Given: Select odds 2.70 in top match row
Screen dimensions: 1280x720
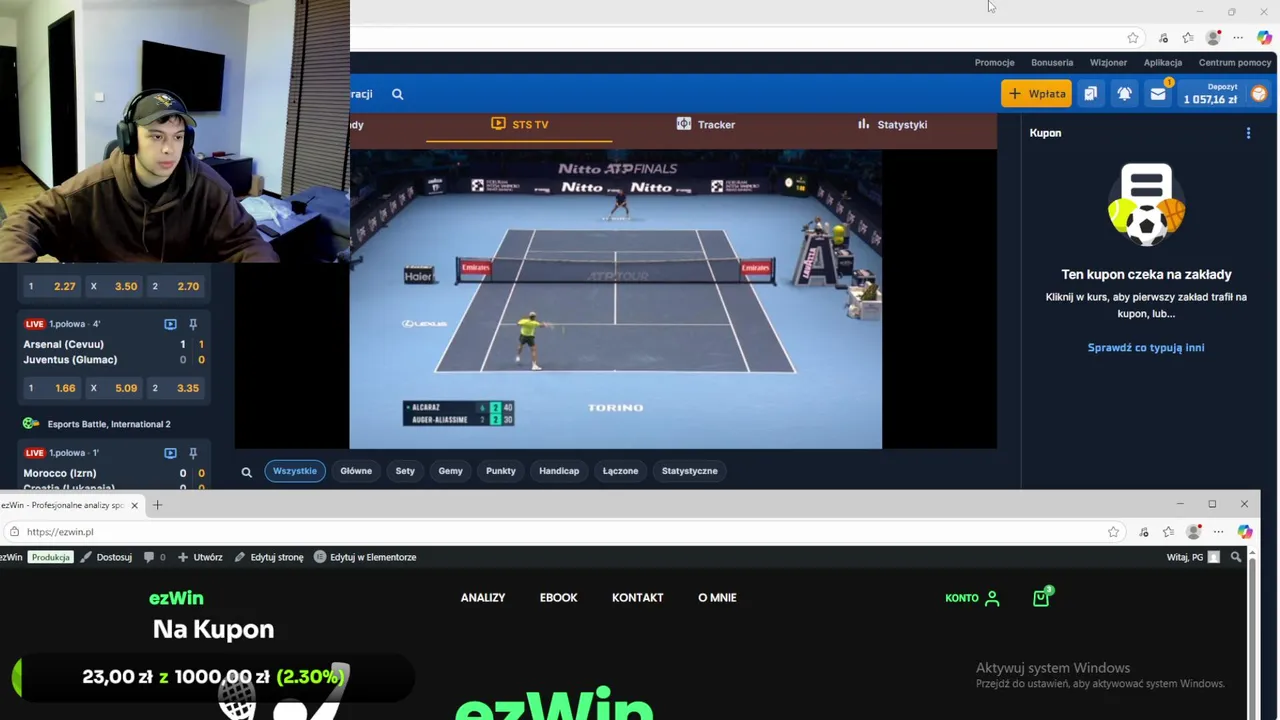Looking at the screenshot, I should 176,286.
